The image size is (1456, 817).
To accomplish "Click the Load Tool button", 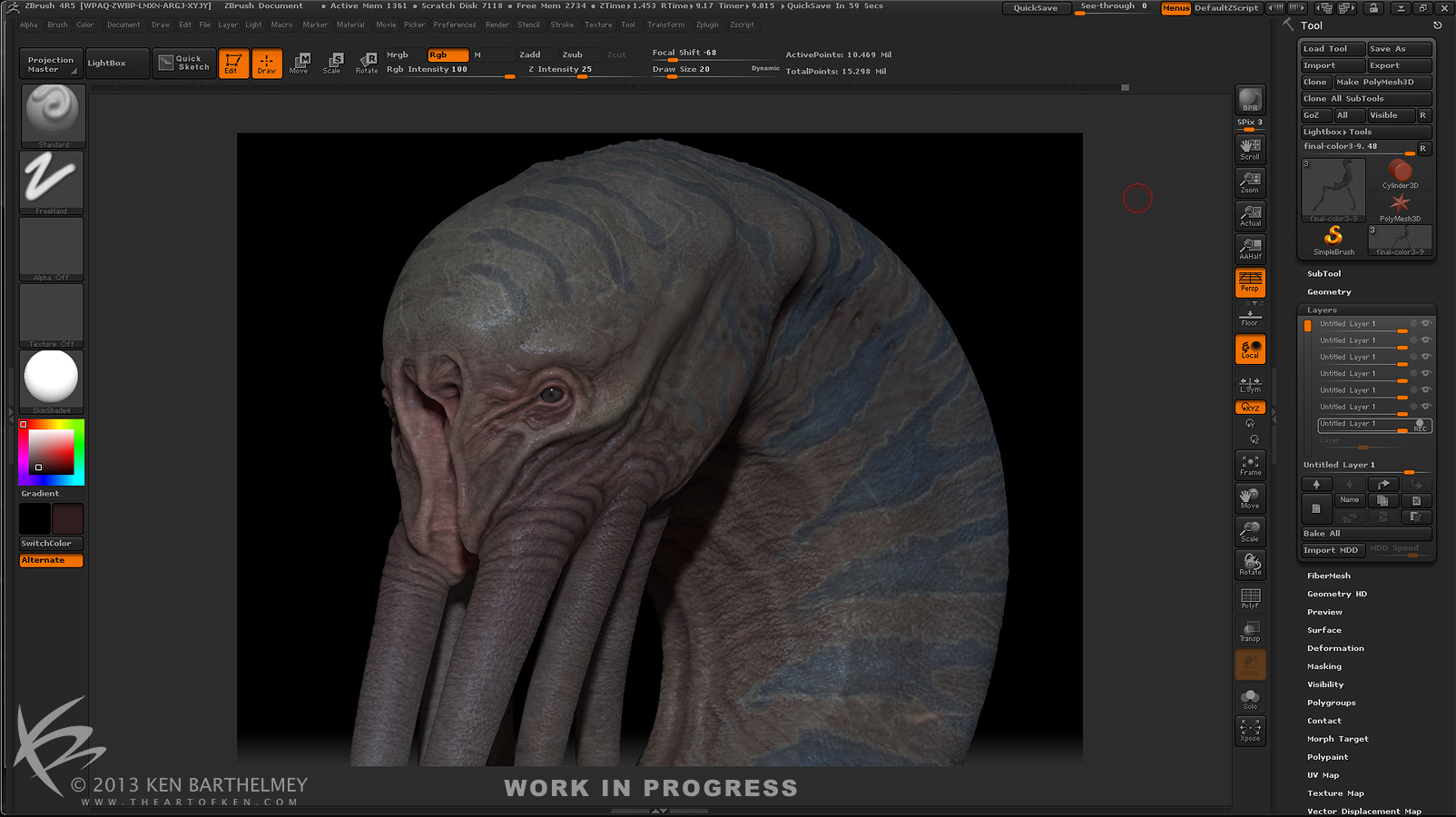I will tap(1333, 49).
